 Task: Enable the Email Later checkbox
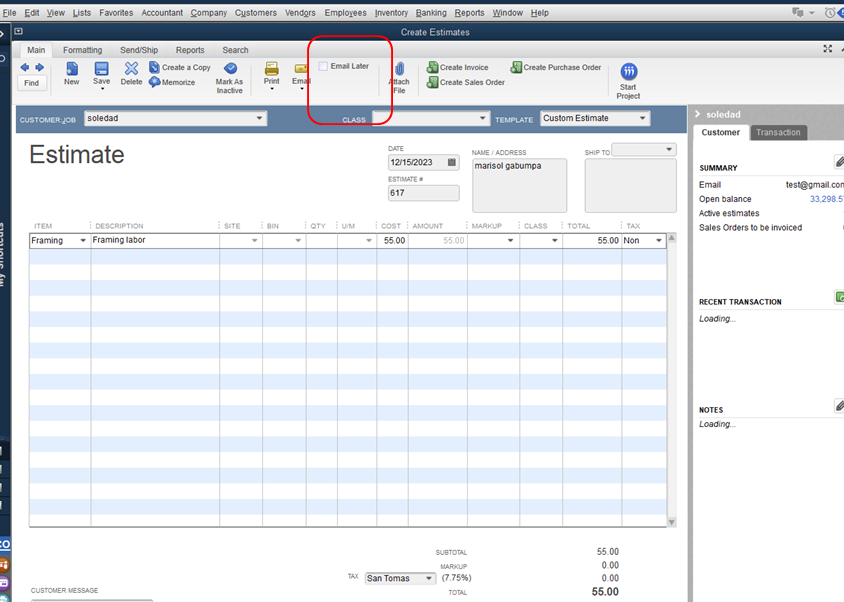(323, 66)
